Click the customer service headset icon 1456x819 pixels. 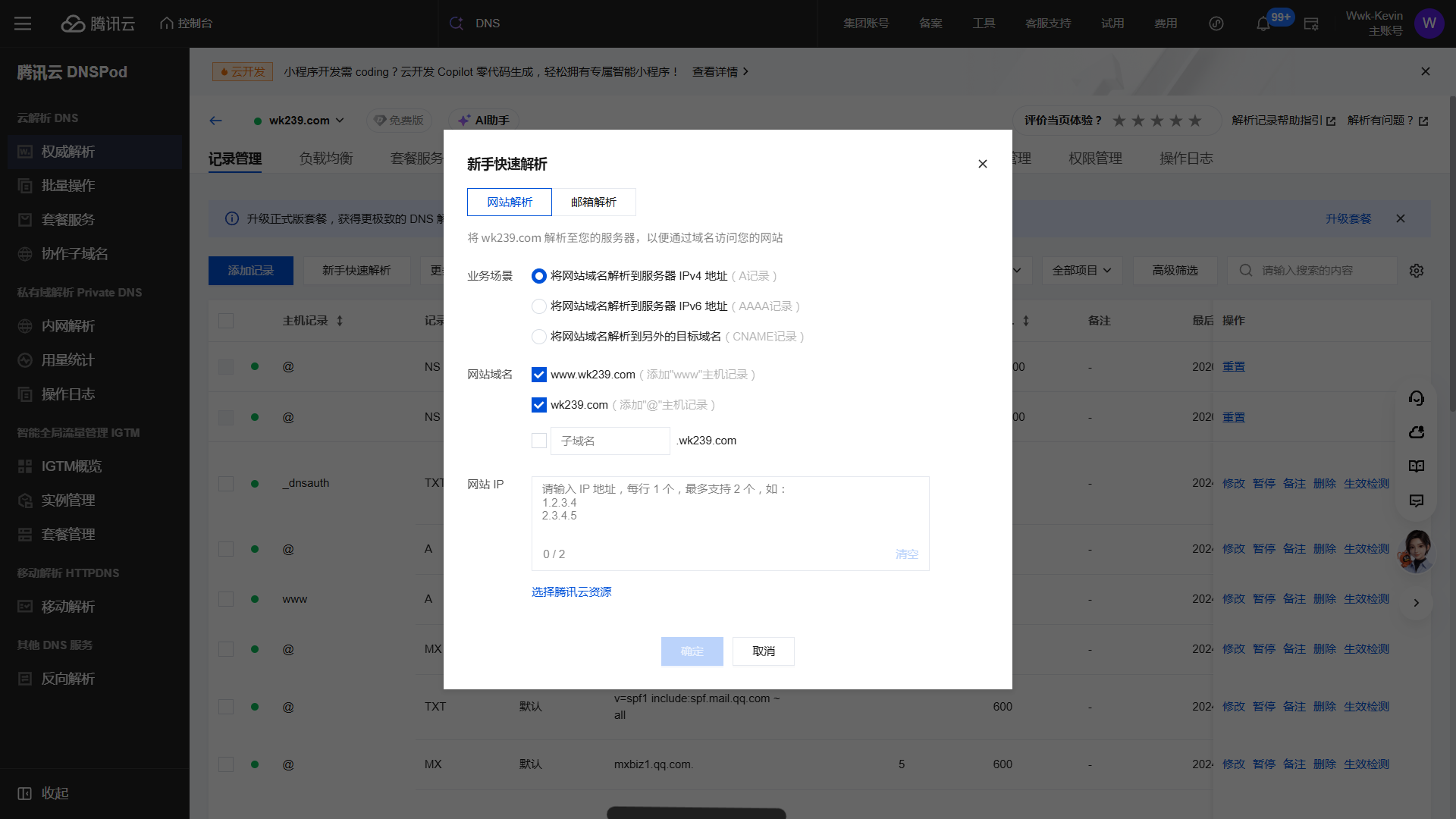coord(1417,398)
